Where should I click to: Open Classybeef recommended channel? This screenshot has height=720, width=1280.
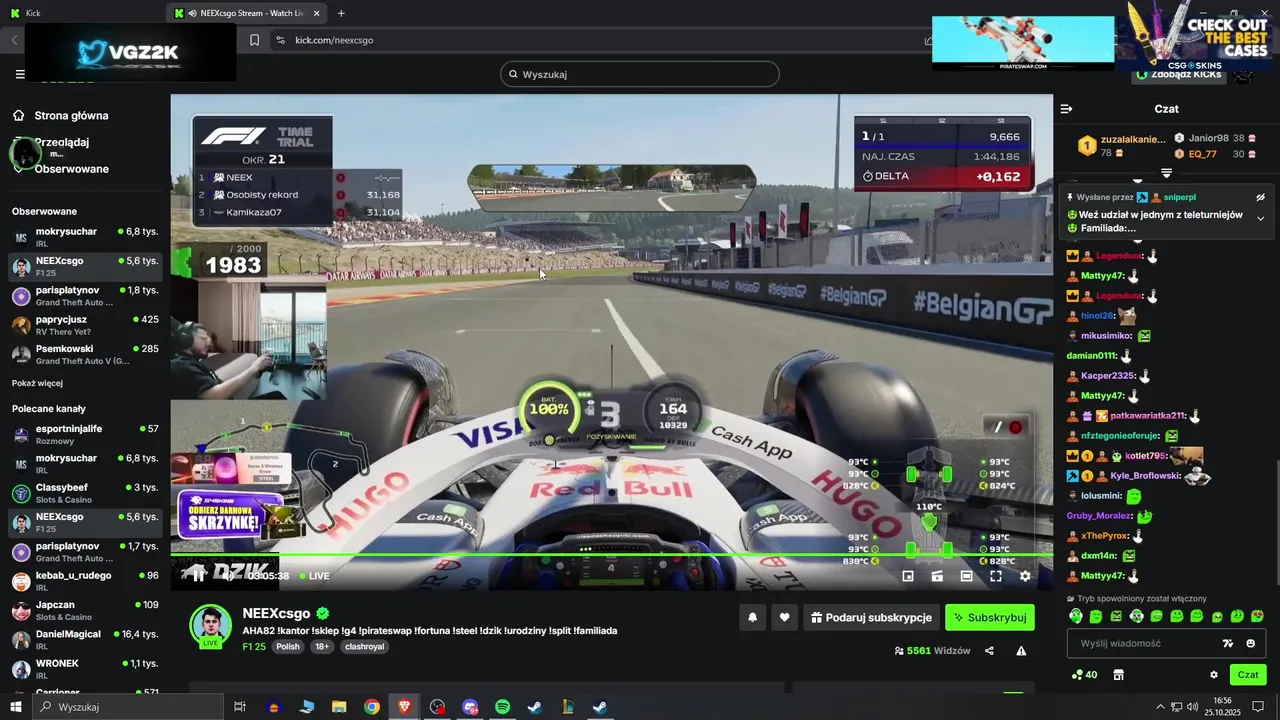point(85,493)
